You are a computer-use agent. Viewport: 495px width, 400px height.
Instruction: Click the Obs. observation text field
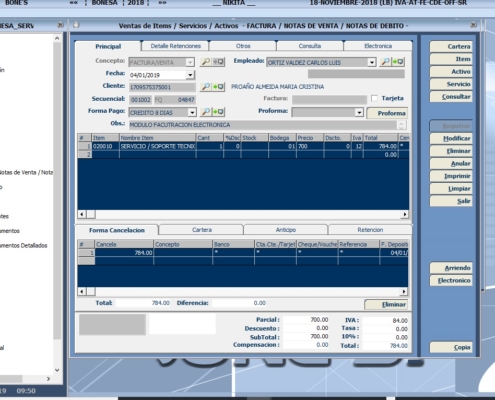263,125
